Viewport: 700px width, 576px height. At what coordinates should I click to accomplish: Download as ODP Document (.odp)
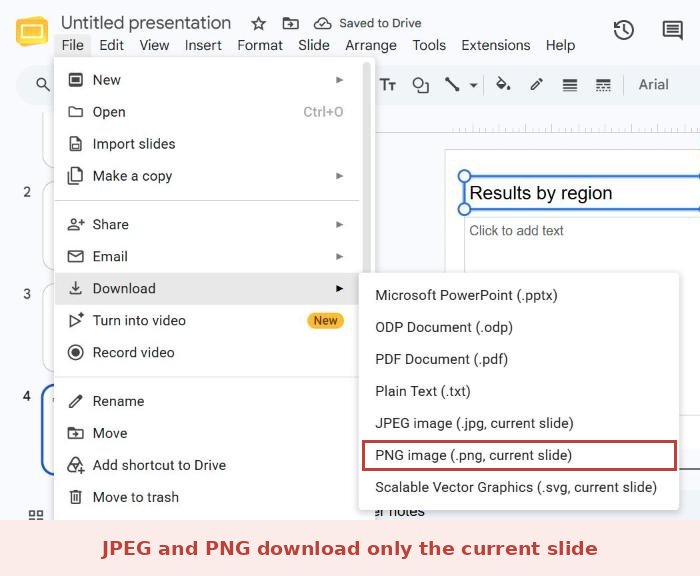click(519, 327)
